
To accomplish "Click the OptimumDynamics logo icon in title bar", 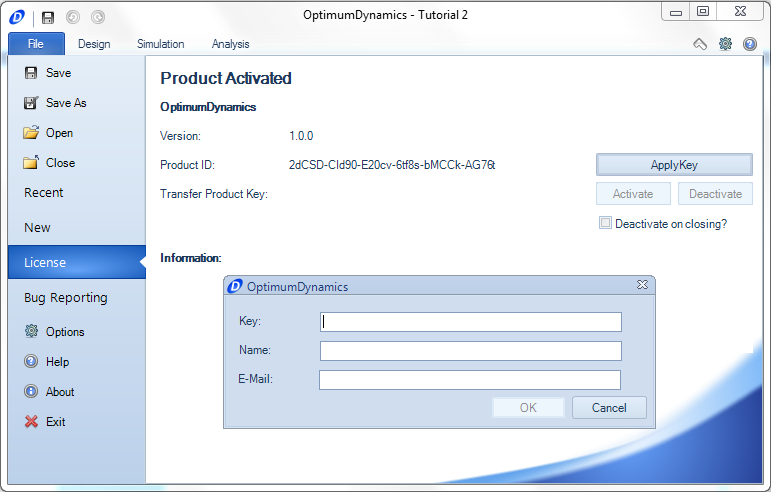I will pos(17,18).
